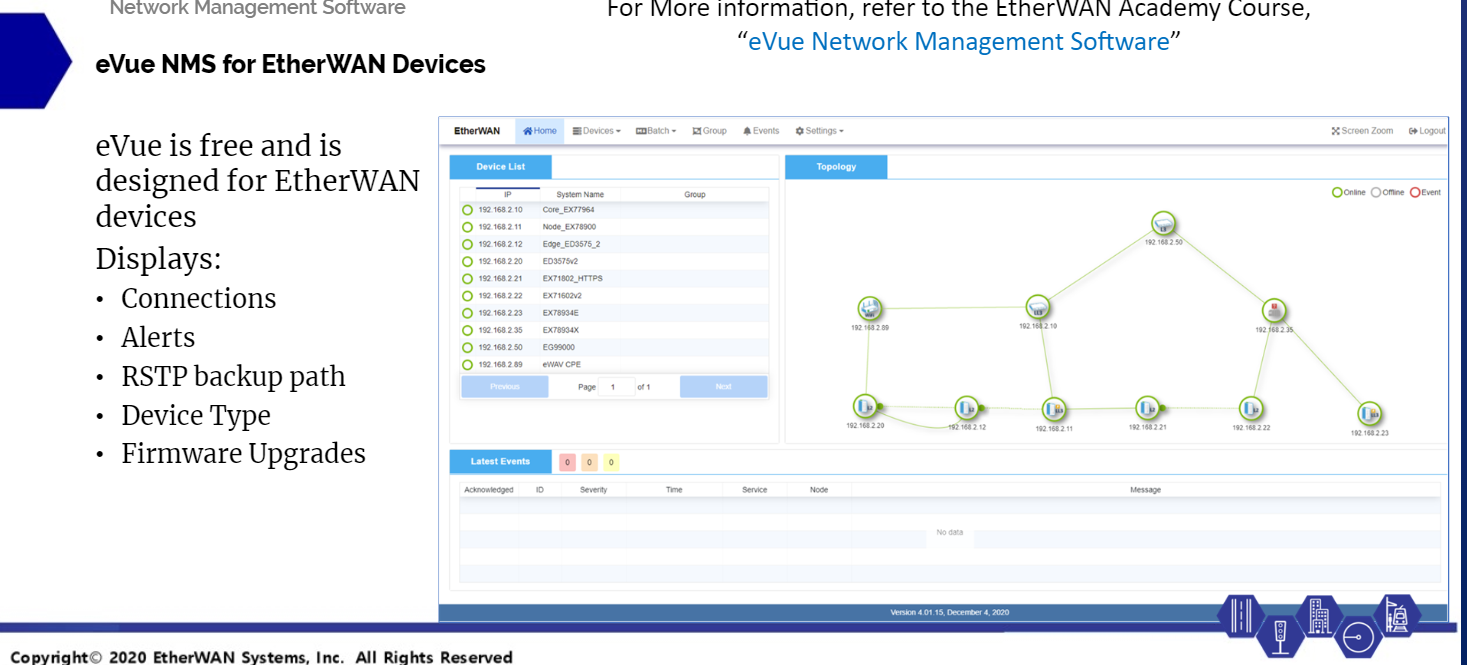Click the status circle beside EX78934X
Screen dimensions: 1467x665
[x=467, y=330]
